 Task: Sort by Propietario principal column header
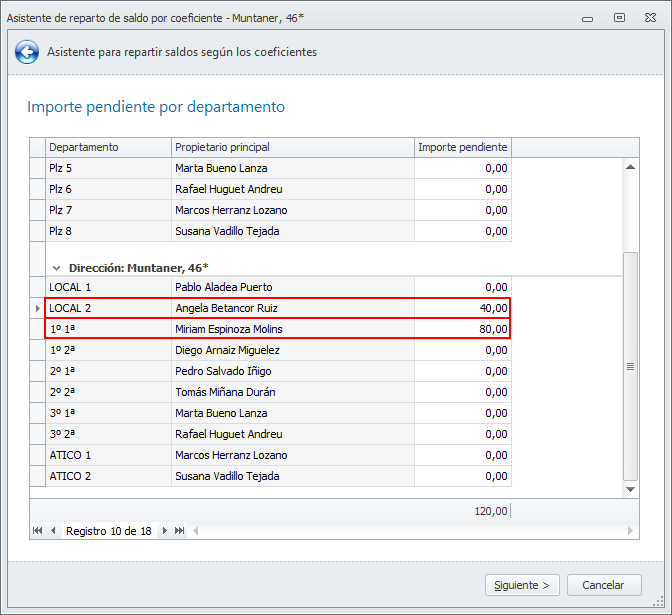(293, 147)
